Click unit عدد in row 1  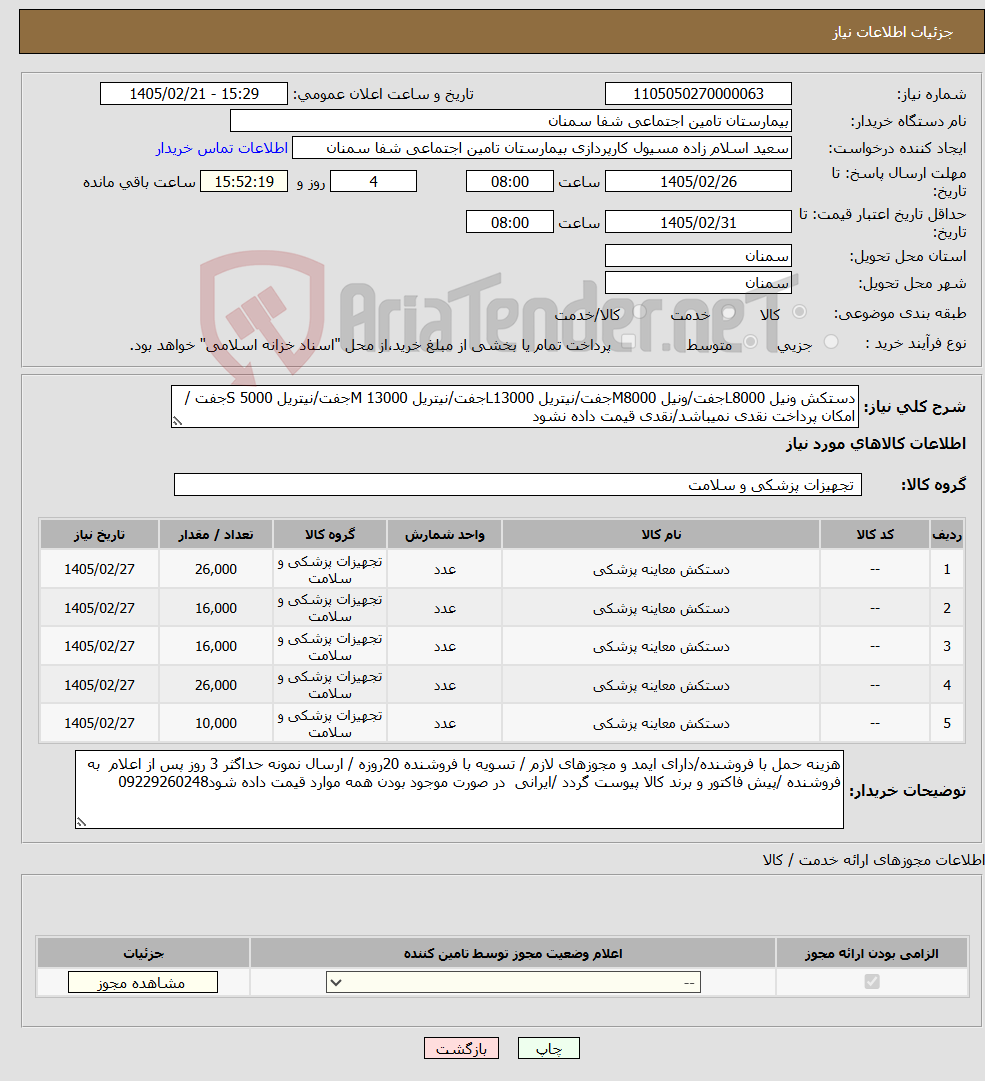[445, 569]
